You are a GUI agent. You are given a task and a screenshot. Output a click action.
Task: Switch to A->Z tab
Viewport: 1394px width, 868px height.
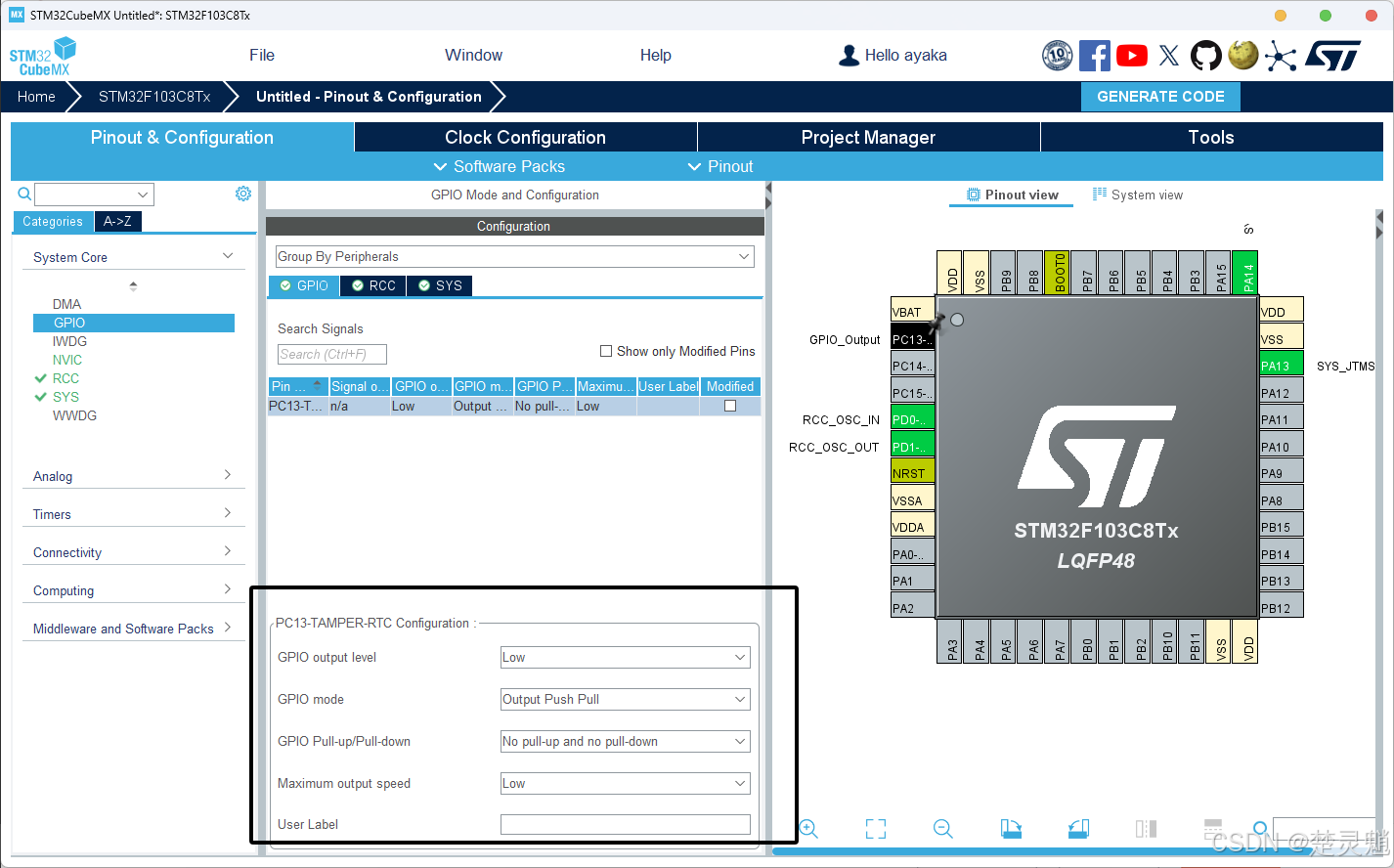point(118,222)
